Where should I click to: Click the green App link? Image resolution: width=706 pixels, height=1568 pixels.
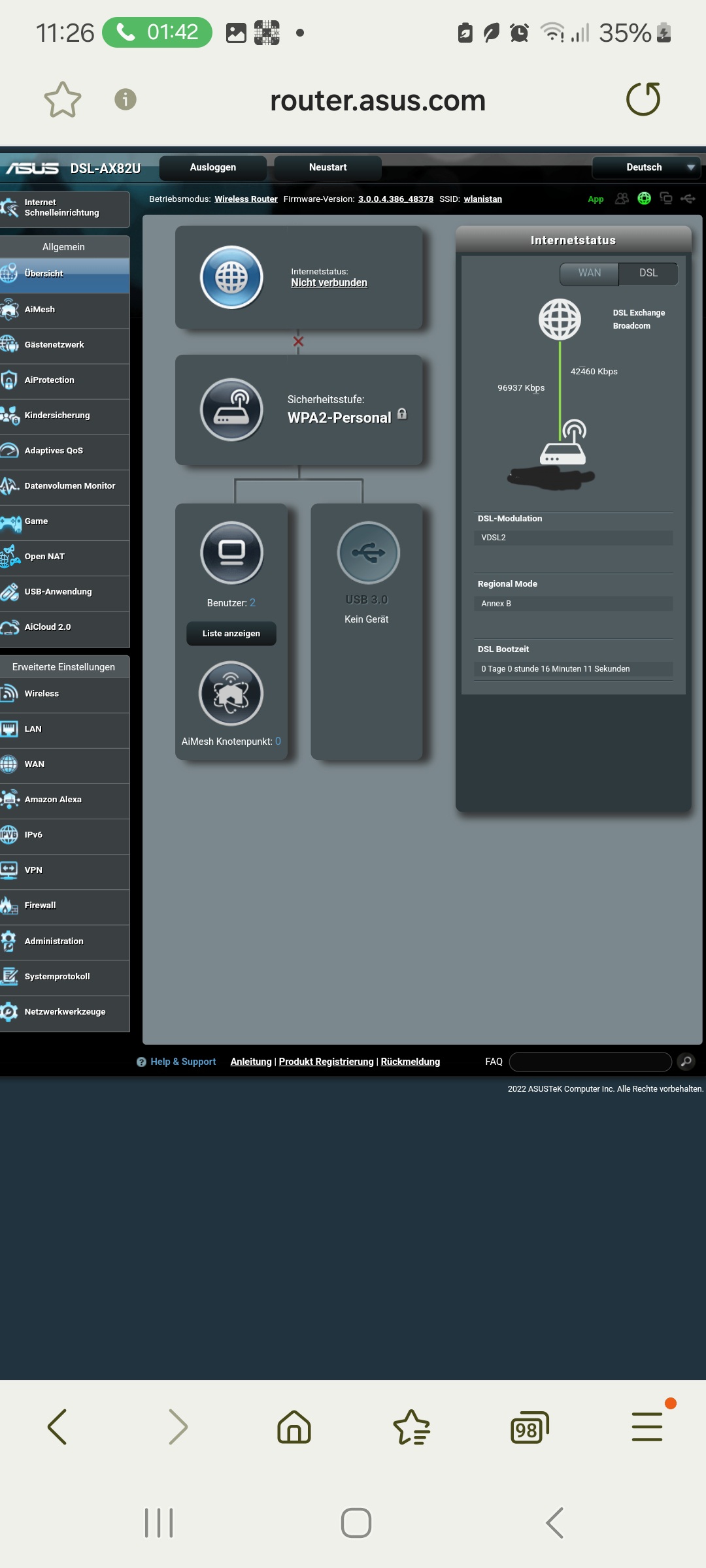pos(596,199)
